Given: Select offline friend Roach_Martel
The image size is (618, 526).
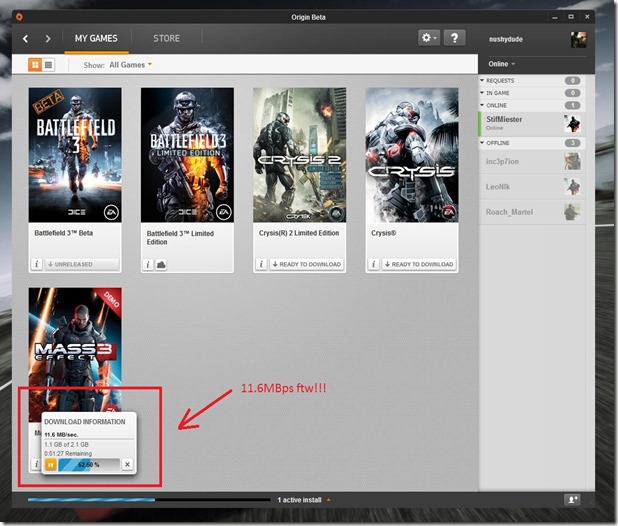Looking at the screenshot, I should (x=530, y=212).
